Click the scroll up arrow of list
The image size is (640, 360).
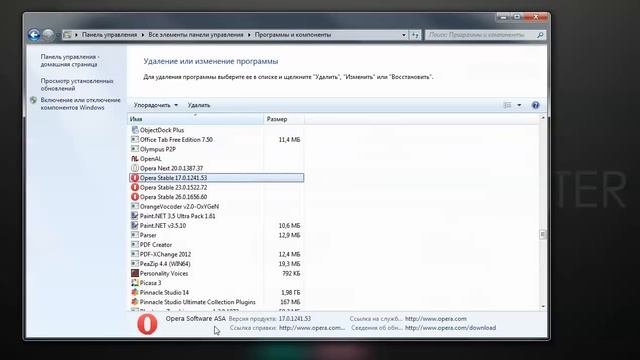[542, 118]
